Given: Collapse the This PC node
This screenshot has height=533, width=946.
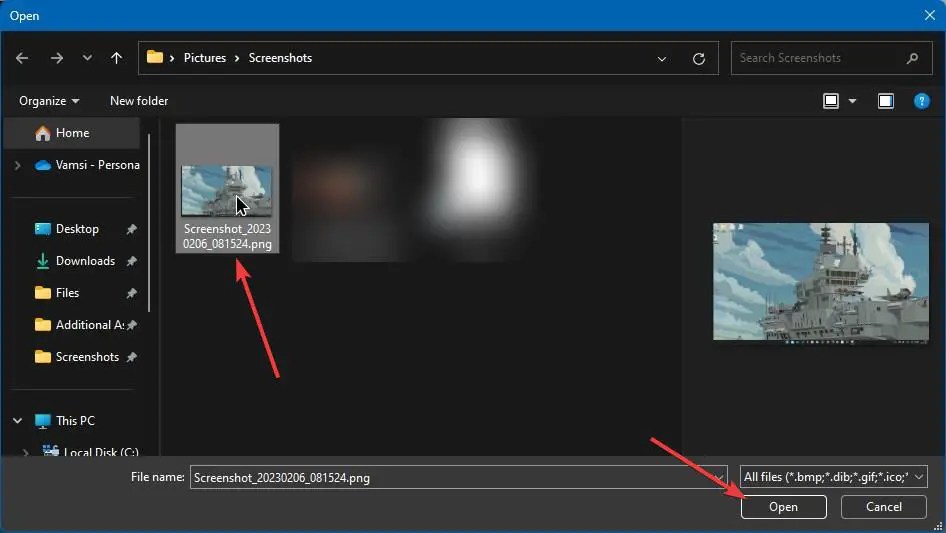Looking at the screenshot, I should (x=17, y=421).
